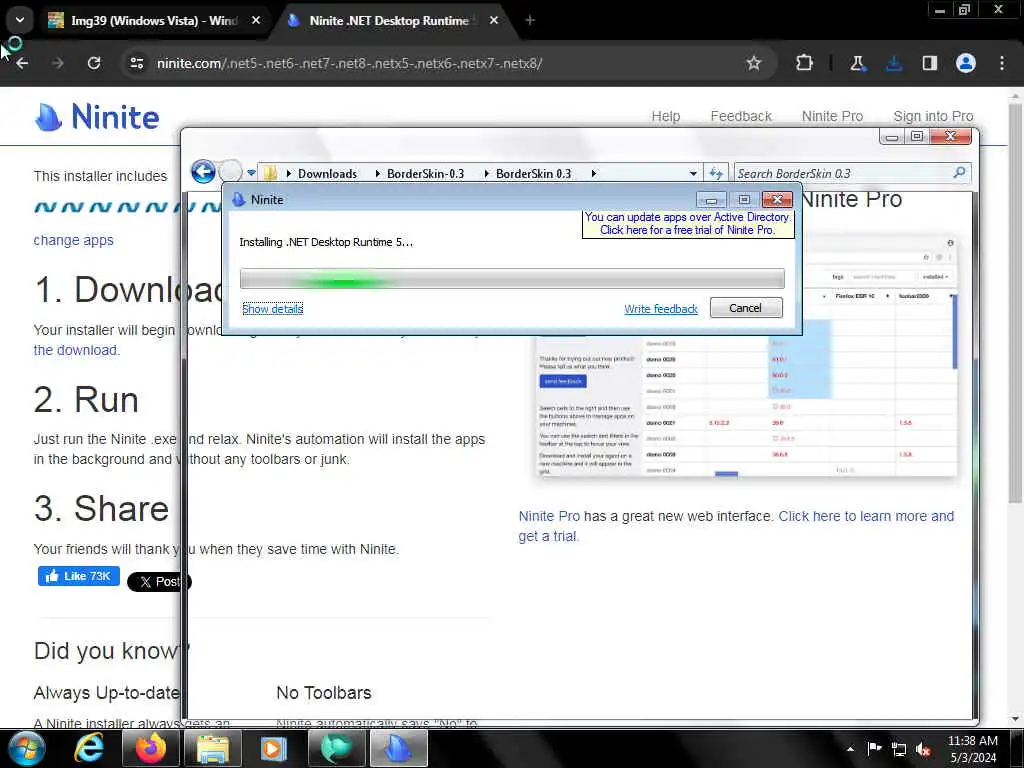The image size is (1024, 768).
Task: Show hidden system tray icons
Action: [x=850, y=748]
